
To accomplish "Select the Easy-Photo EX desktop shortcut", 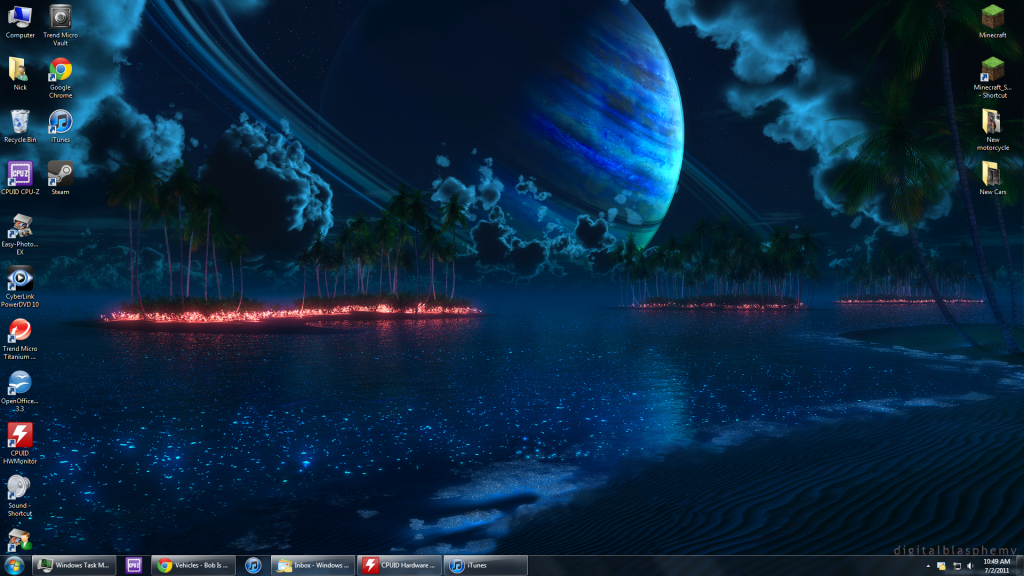I will [x=20, y=234].
